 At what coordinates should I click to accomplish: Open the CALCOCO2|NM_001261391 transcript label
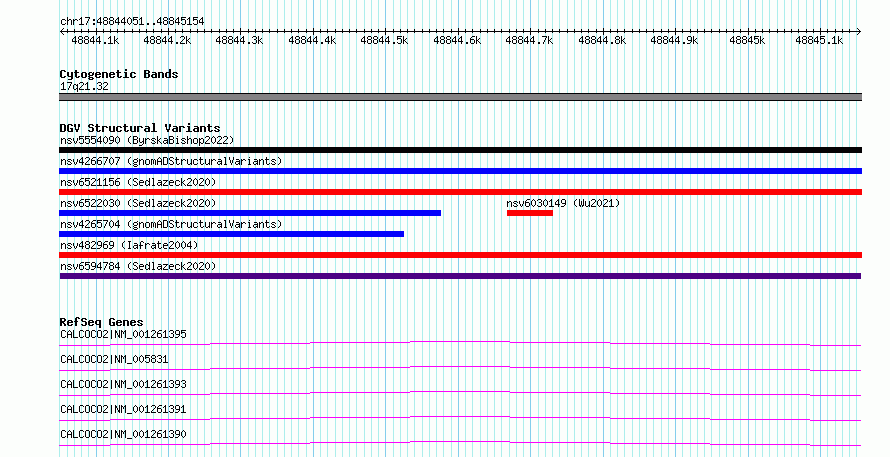point(123,409)
